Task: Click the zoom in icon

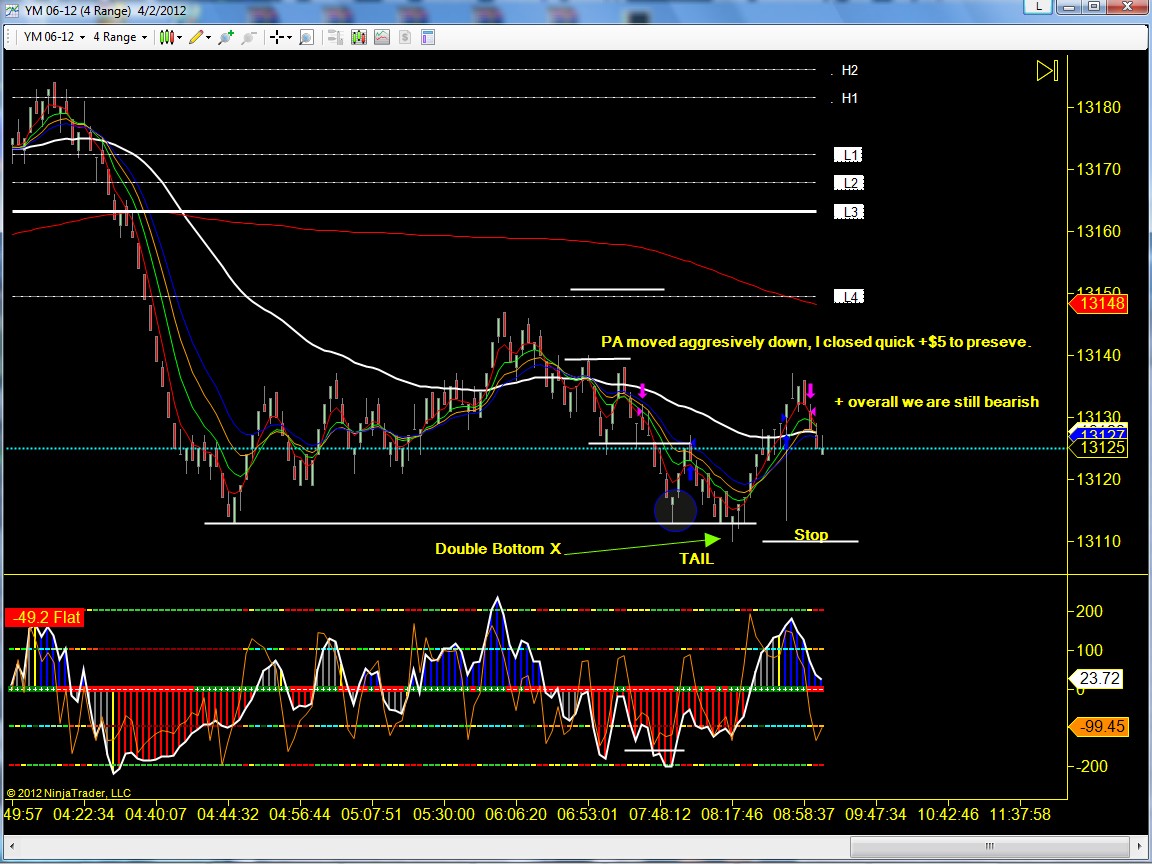Action: [226, 37]
